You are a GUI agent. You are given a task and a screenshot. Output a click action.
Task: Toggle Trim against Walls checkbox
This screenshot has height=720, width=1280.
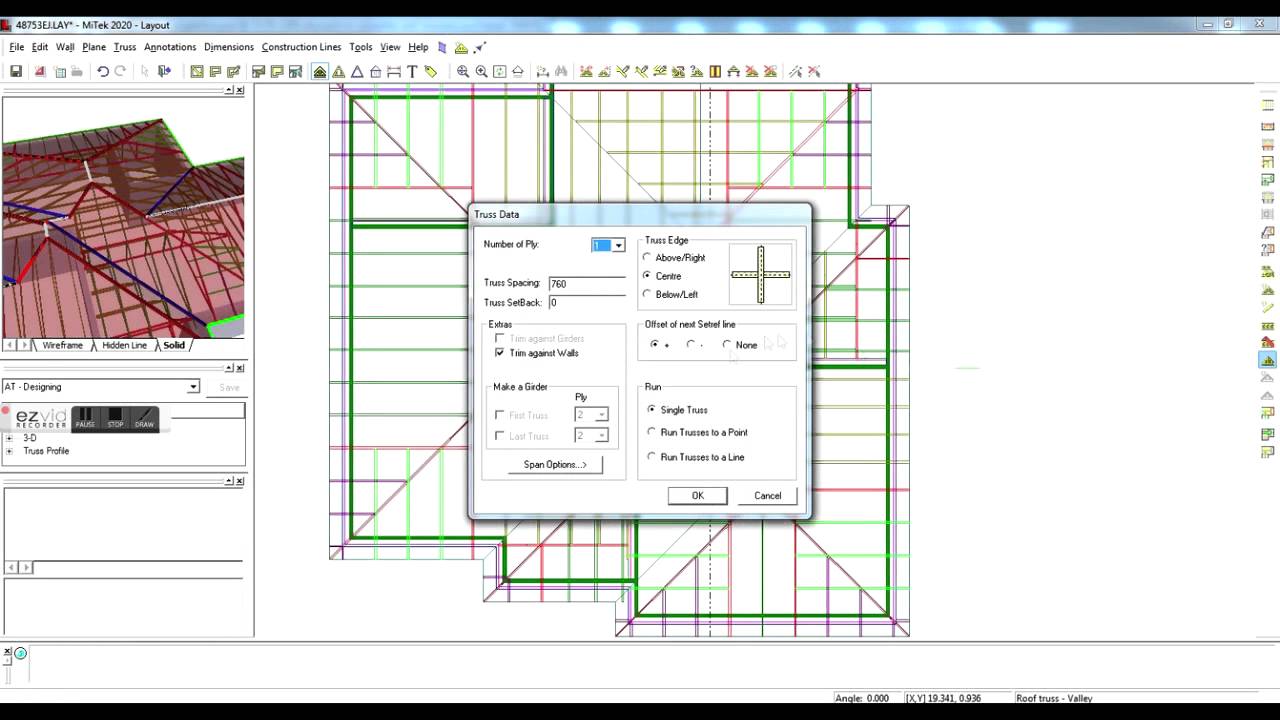(500, 353)
